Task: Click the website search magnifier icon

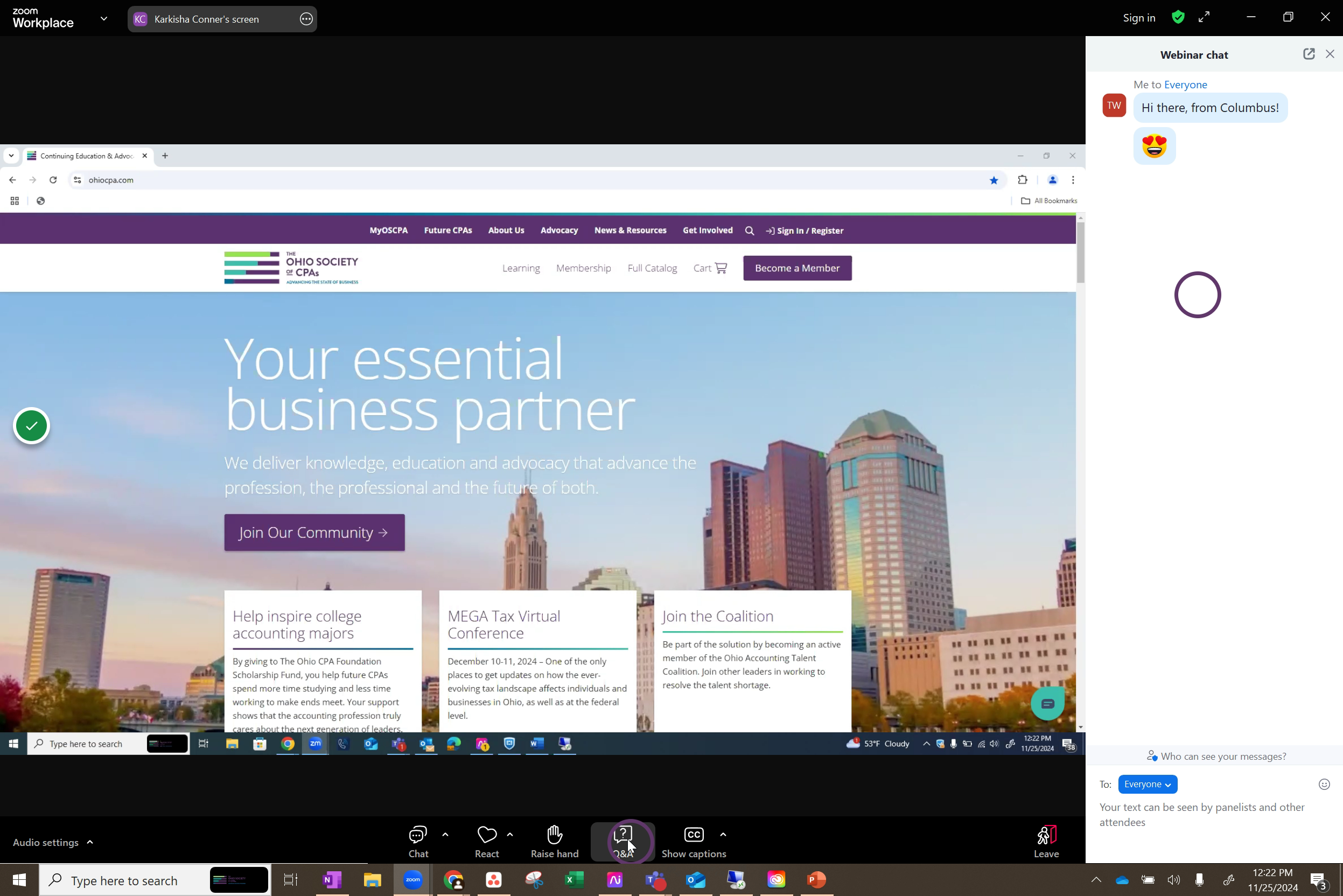Action: pos(750,231)
